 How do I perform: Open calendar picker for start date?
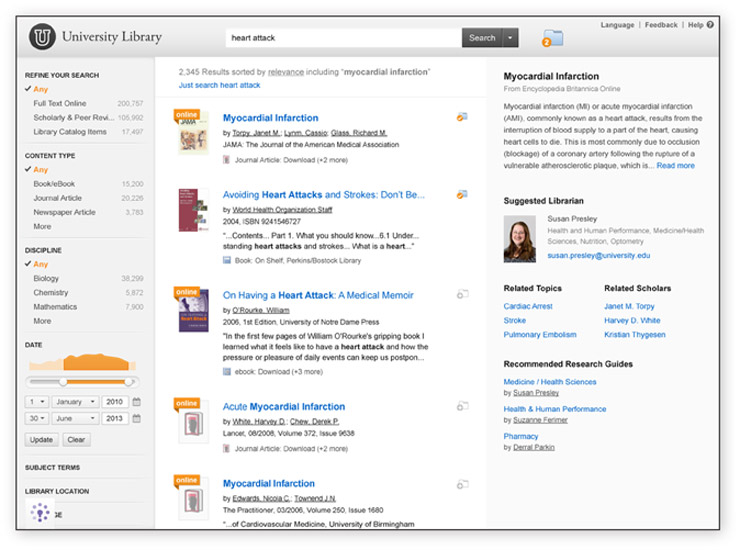[136, 402]
